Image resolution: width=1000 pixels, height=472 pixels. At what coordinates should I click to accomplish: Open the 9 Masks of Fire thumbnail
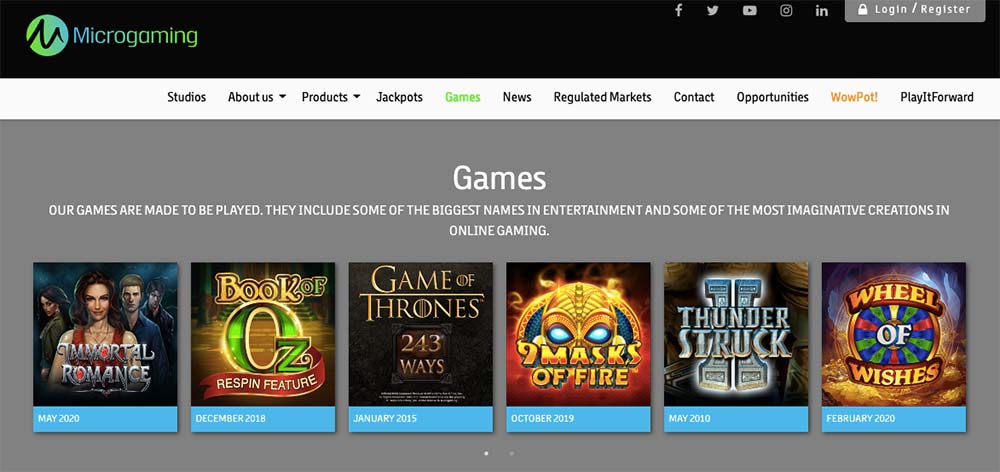click(x=578, y=334)
